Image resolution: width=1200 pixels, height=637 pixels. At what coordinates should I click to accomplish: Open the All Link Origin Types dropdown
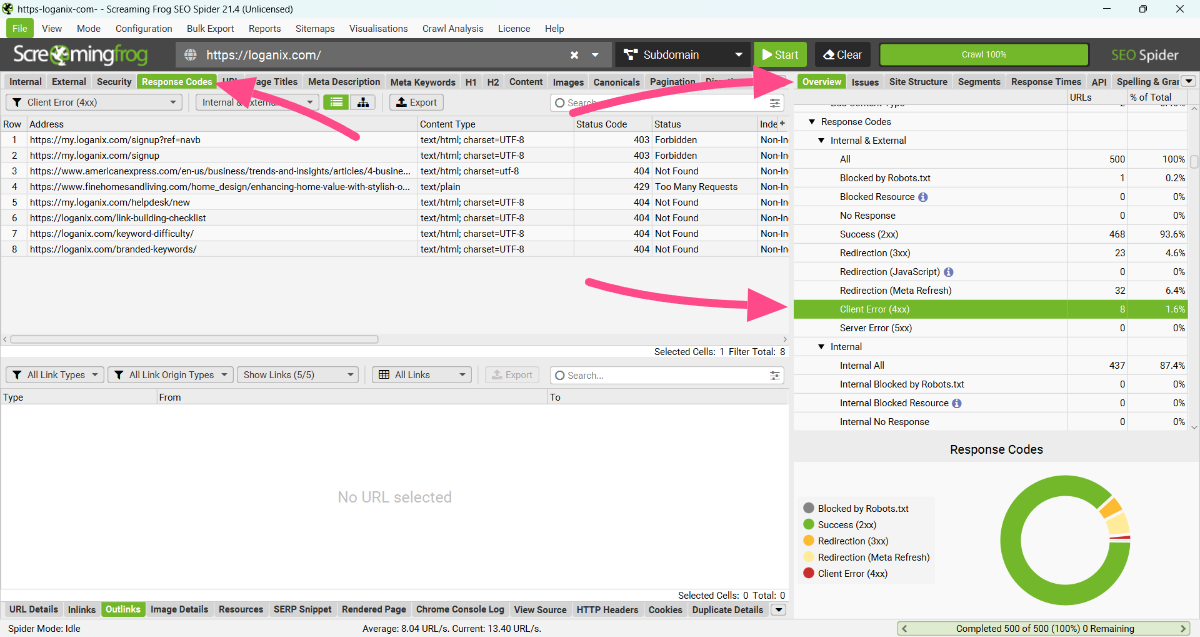[170, 375]
